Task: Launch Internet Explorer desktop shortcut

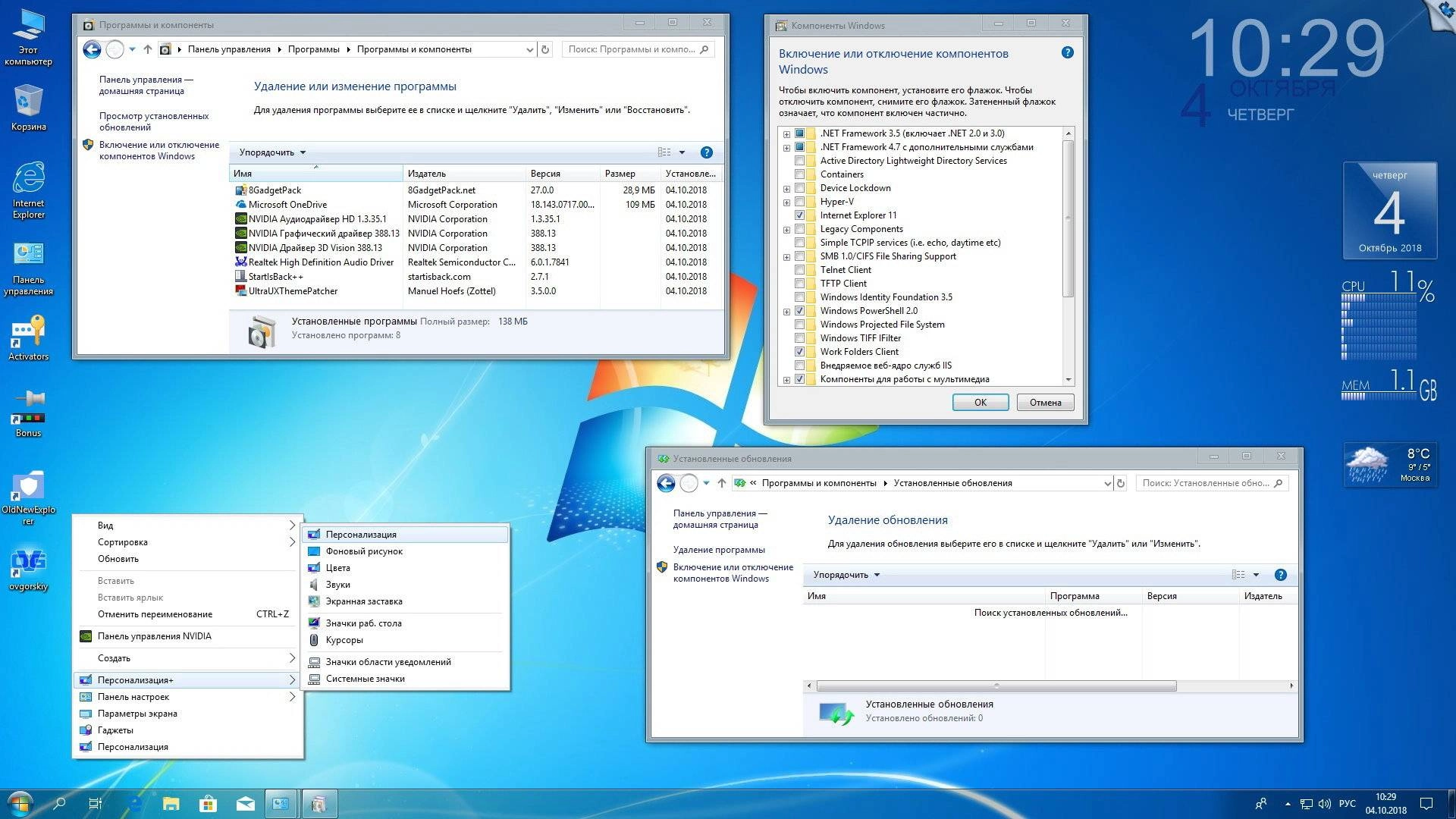Action: point(28,190)
